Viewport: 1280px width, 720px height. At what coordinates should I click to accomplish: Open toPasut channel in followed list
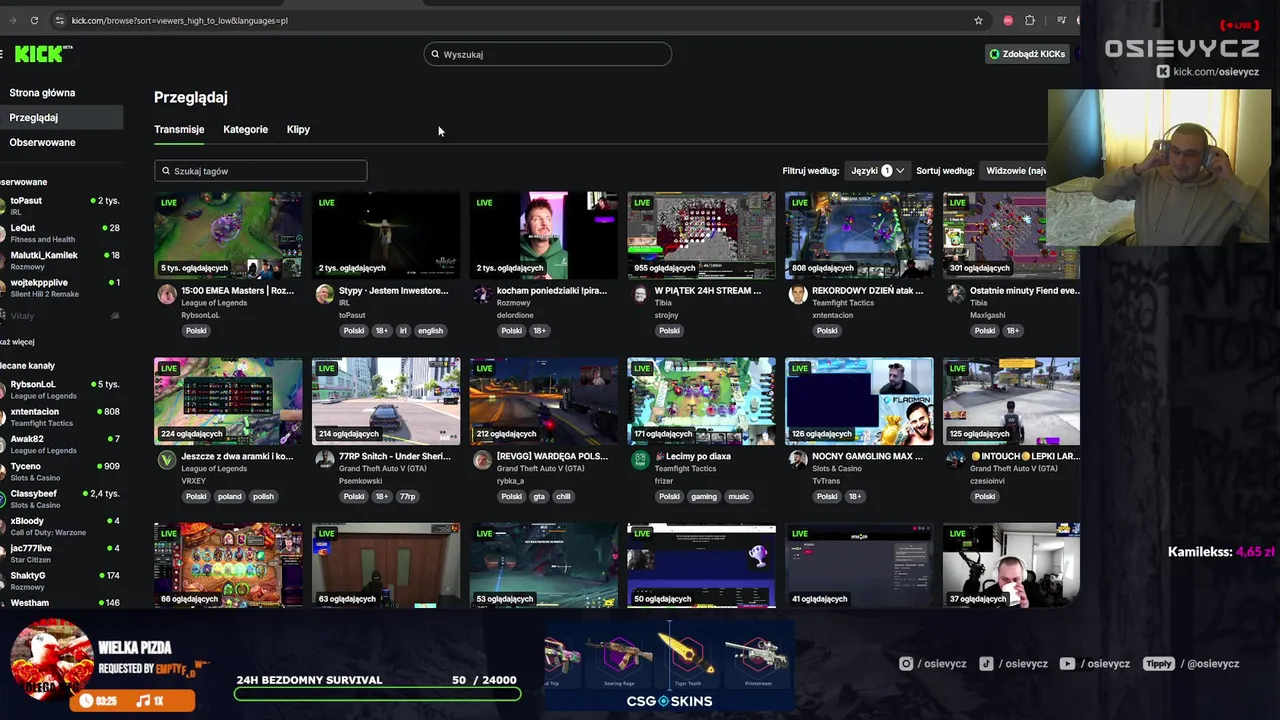[x=60, y=205]
